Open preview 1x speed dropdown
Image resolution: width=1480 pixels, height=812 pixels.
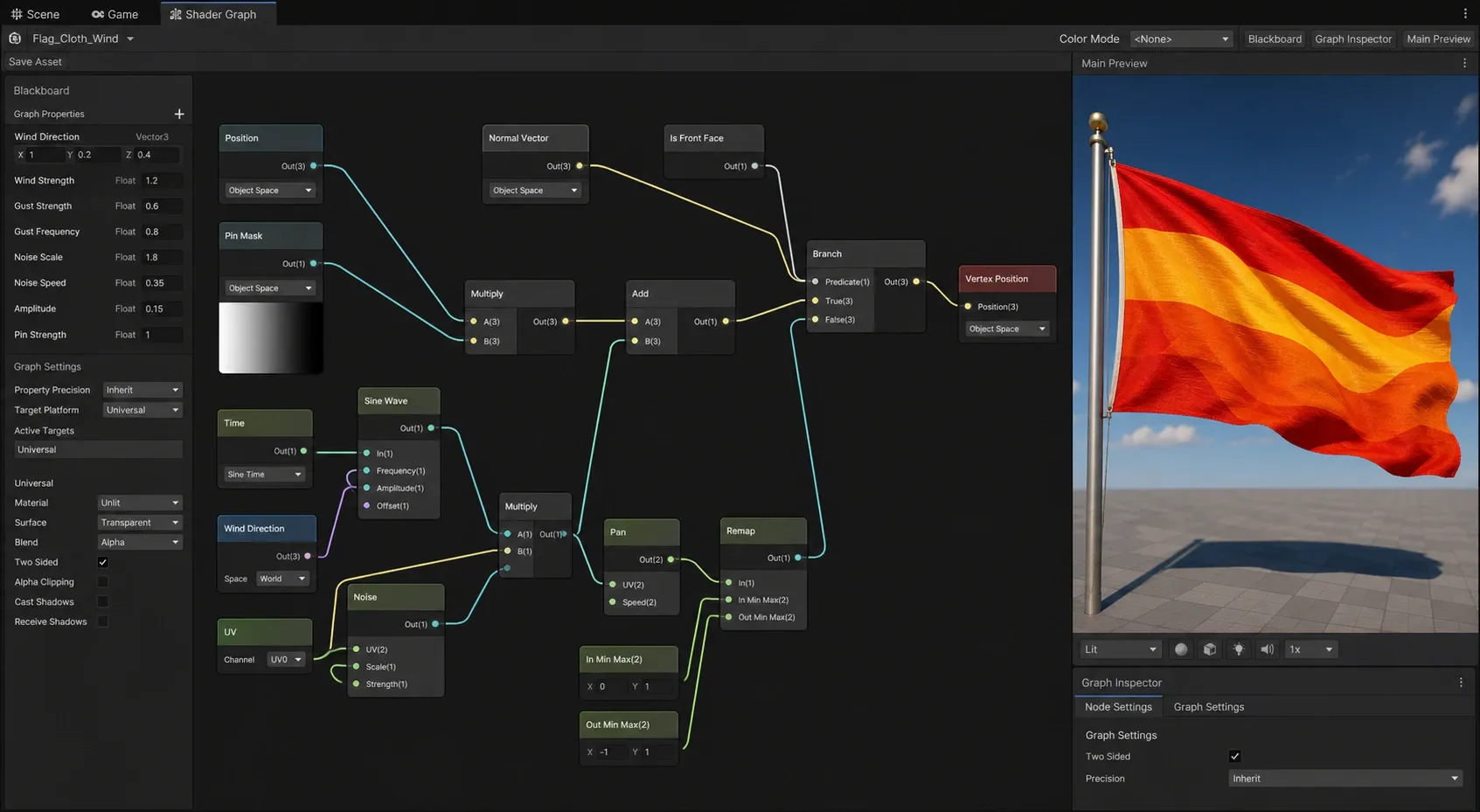pyautogui.click(x=1311, y=649)
